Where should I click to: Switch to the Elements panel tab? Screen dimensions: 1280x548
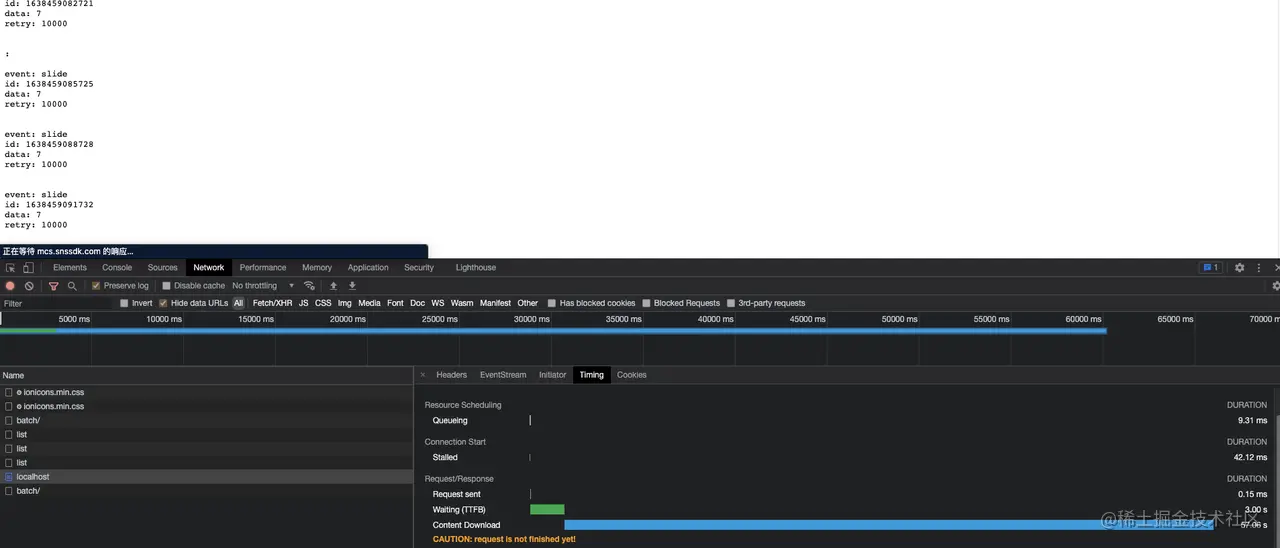coord(70,268)
